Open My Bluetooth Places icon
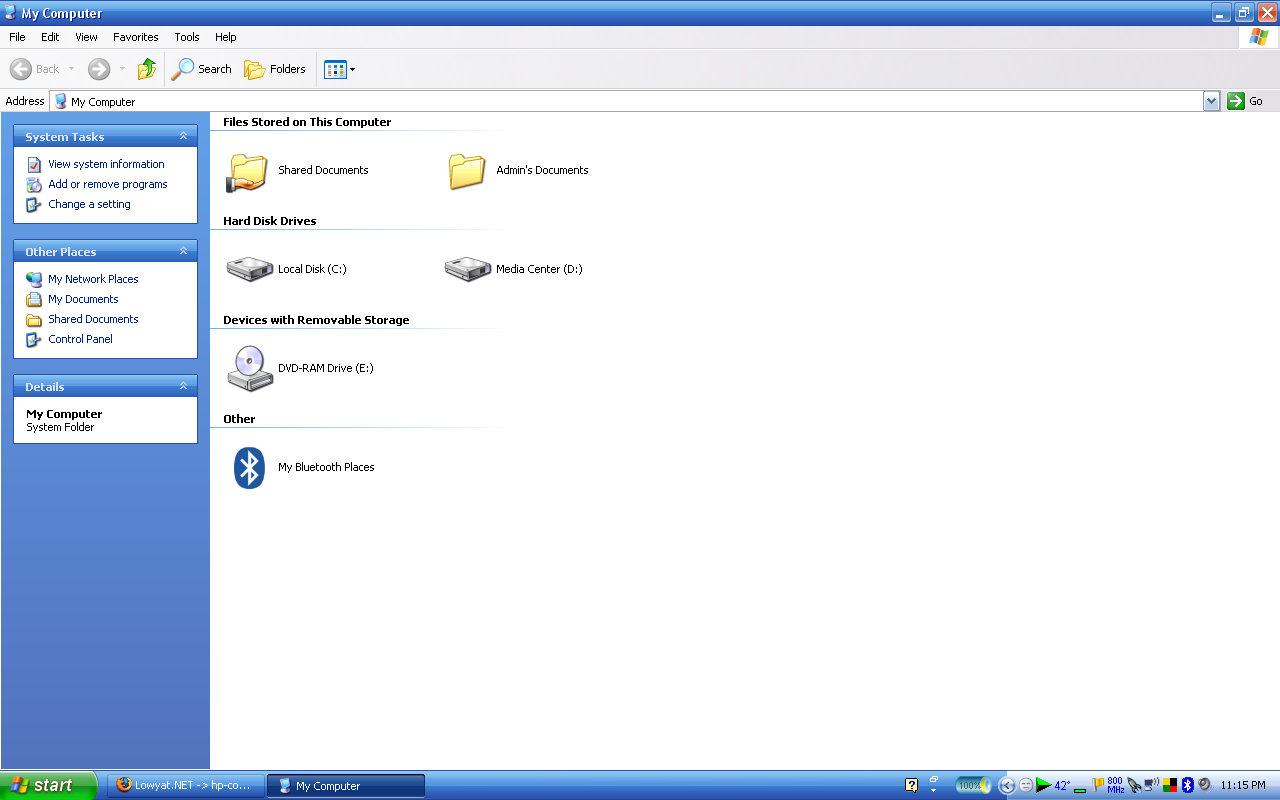Image resolution: width=1280 pixels, height=800 pixels. (249, 467)
